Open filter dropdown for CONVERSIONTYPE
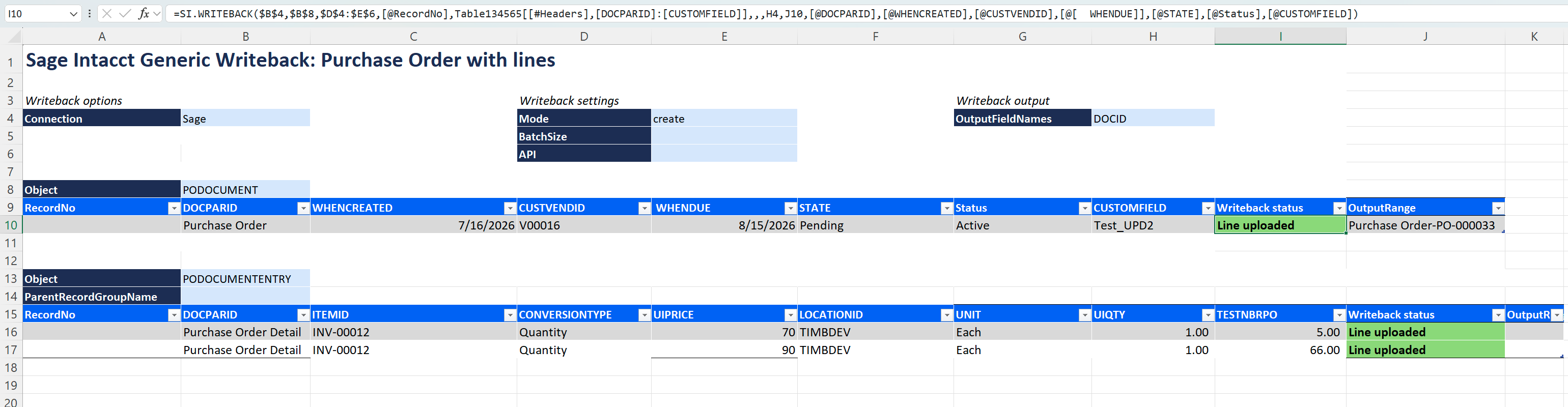Image resolution: width=1568 pixels, height=407 pixels. click(x=644, y=314)
